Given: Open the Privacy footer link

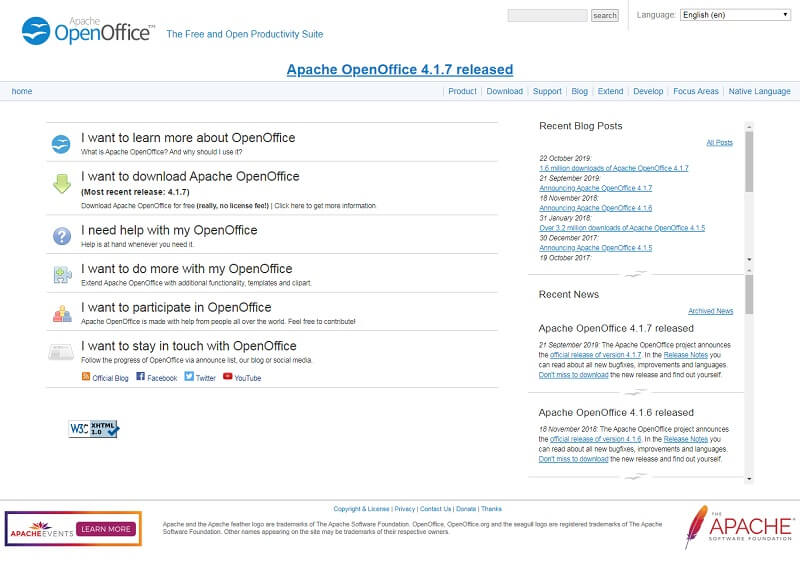Looking at the screenshot, I should [405, 509].
